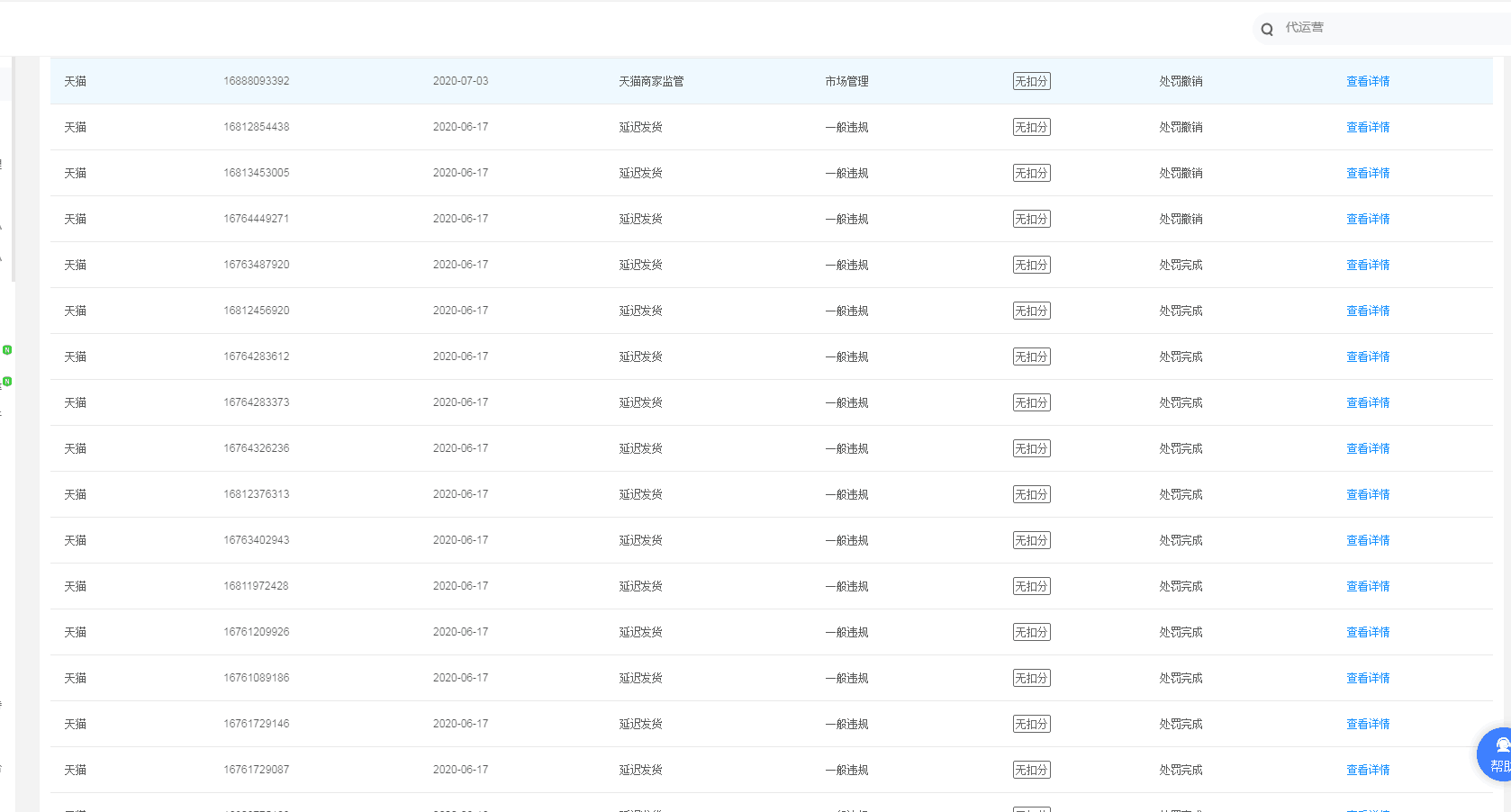The height and width of the screenshot is (812, 1511).
Task: Click the 天猫商家监管 violation type cell
Action: pos(651,81)
